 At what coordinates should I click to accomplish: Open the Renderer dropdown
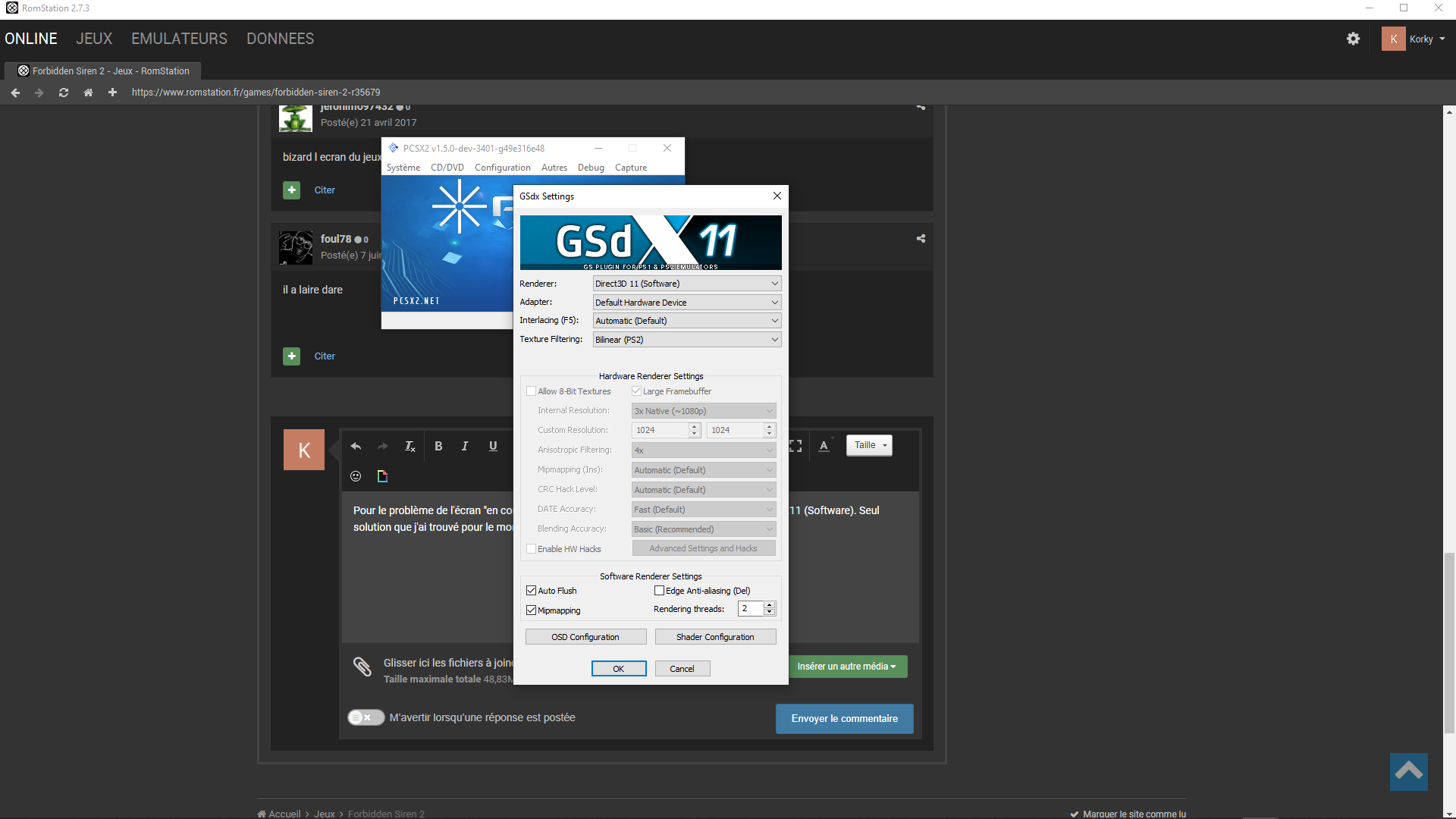[686, 284]
